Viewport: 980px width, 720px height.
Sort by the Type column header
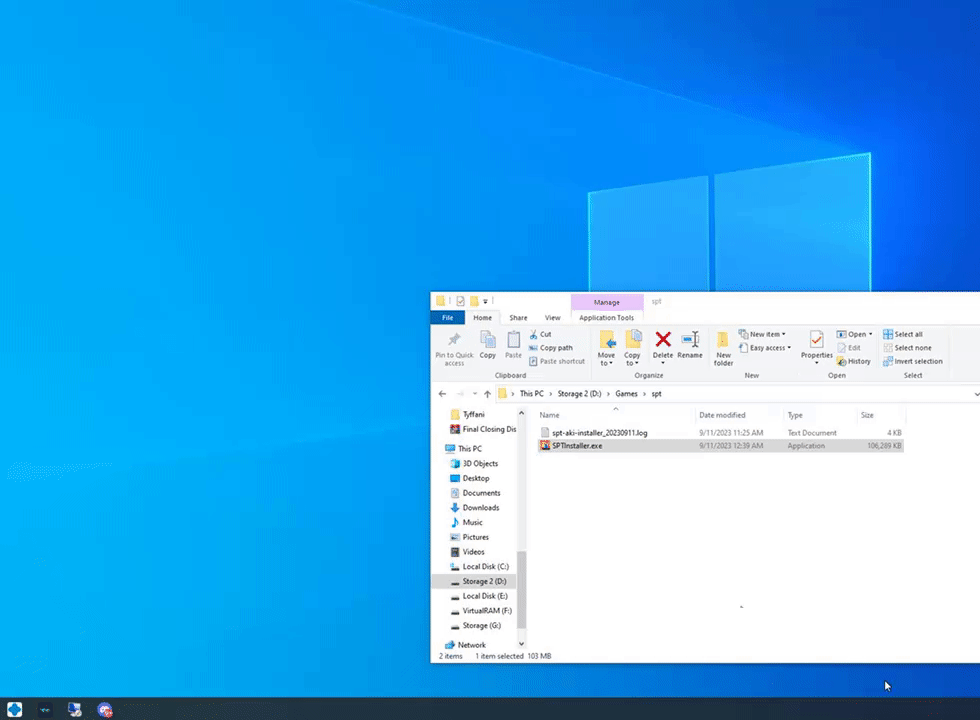[819, 415]
